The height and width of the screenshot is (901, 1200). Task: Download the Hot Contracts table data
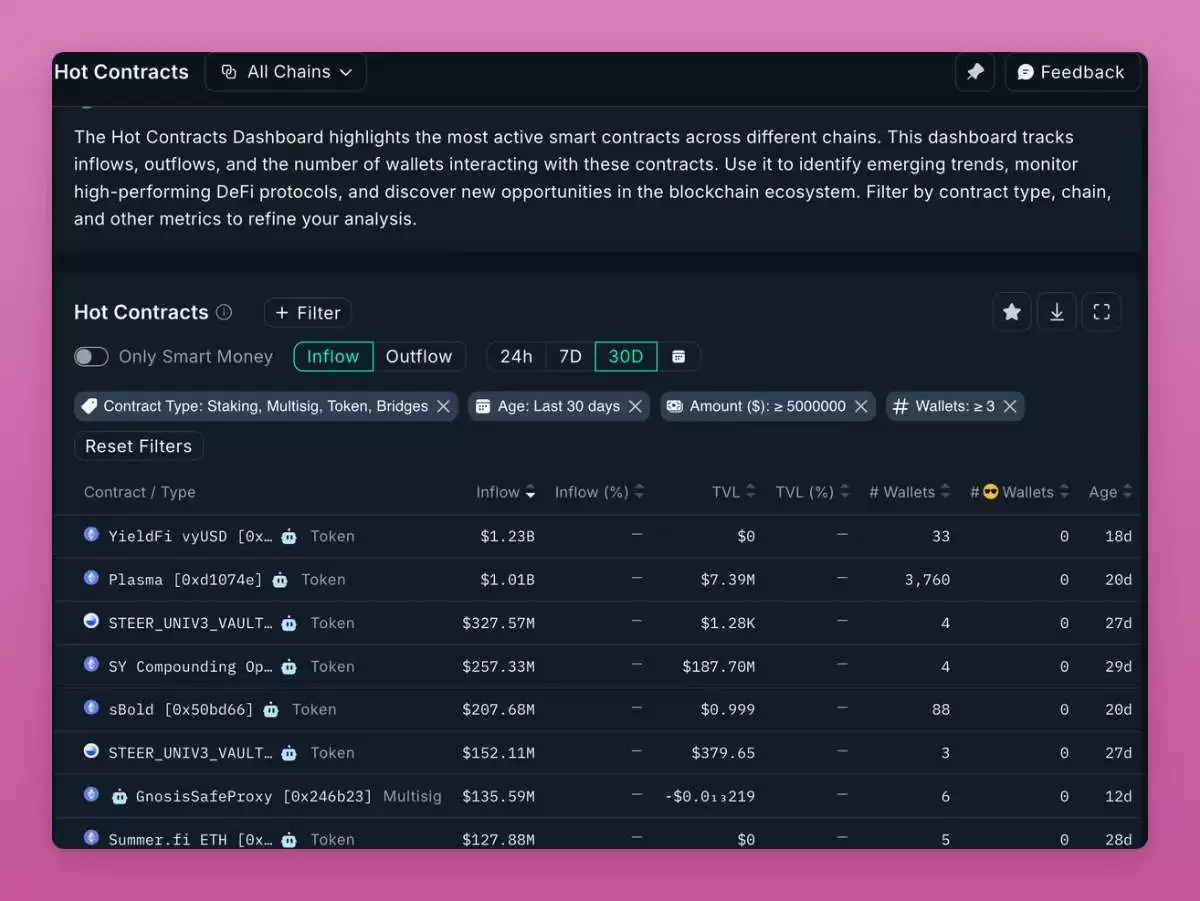click(x=1057, y=312)
